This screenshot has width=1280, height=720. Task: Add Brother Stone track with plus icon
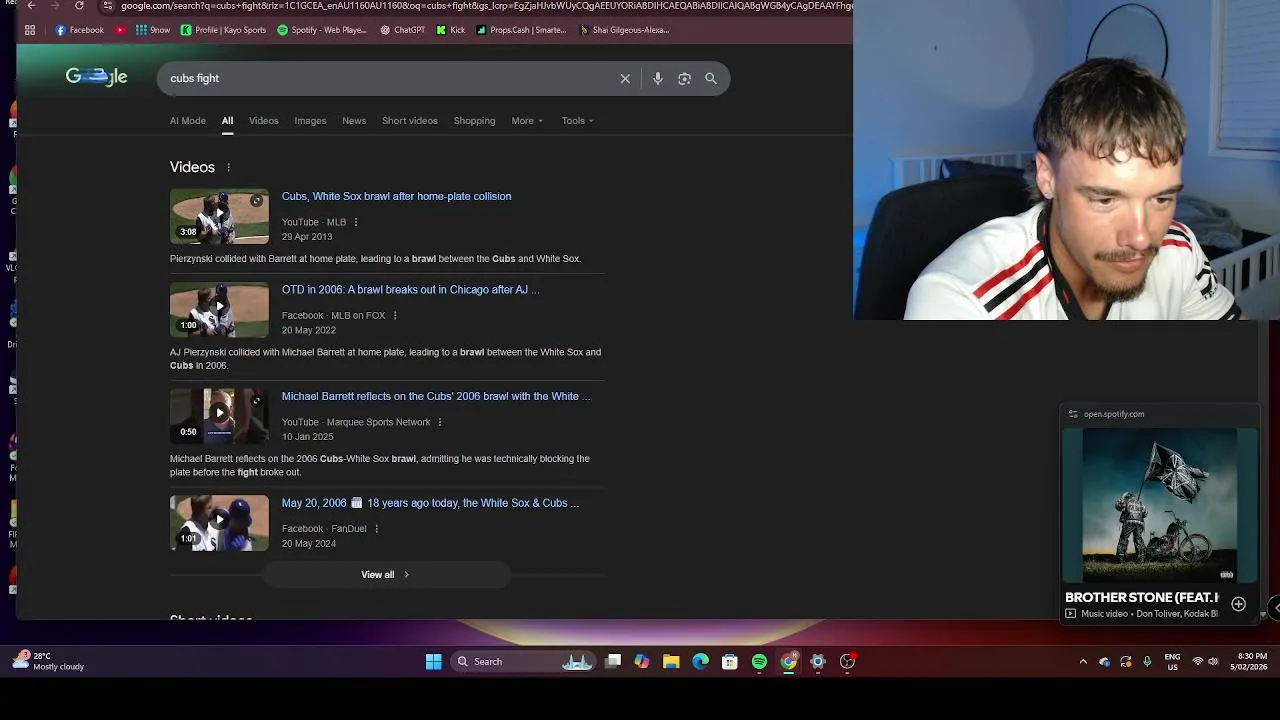[1238, 604]
